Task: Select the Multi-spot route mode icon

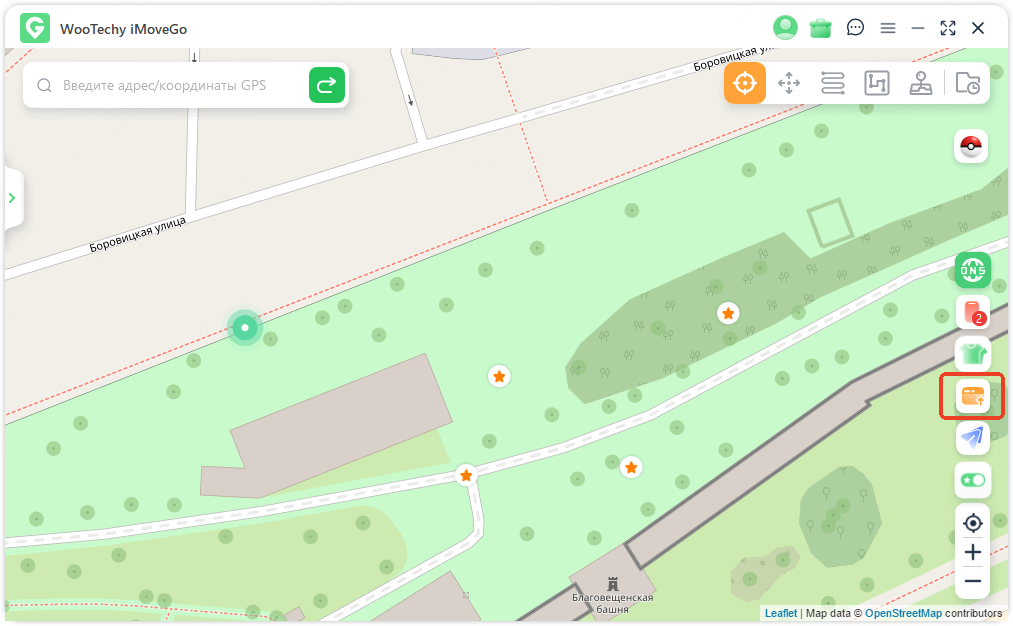Action: [877, 83]
